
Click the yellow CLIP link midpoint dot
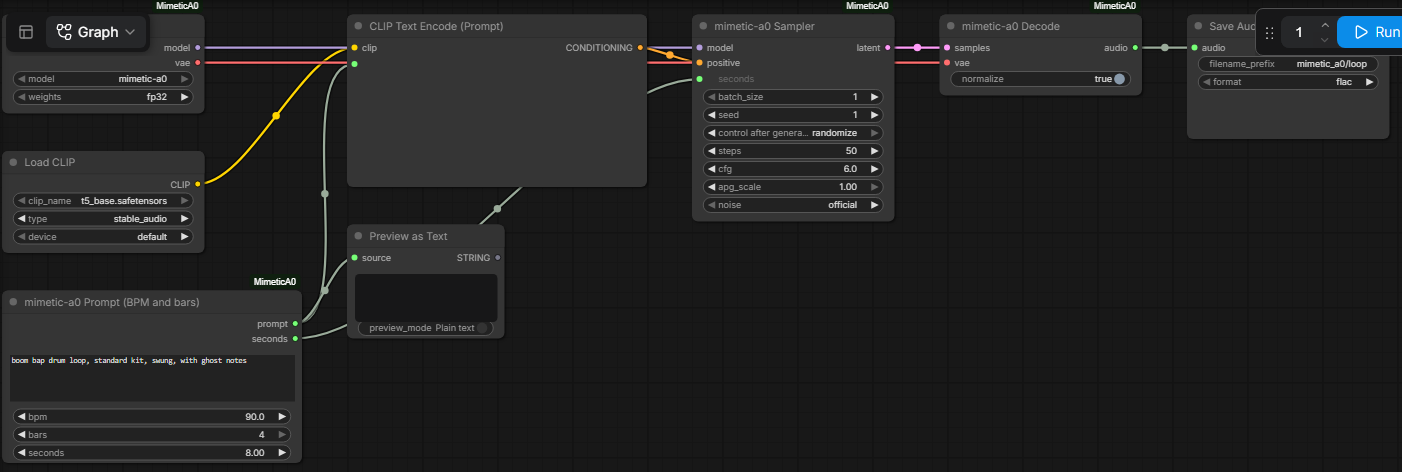tap(276, 116)
